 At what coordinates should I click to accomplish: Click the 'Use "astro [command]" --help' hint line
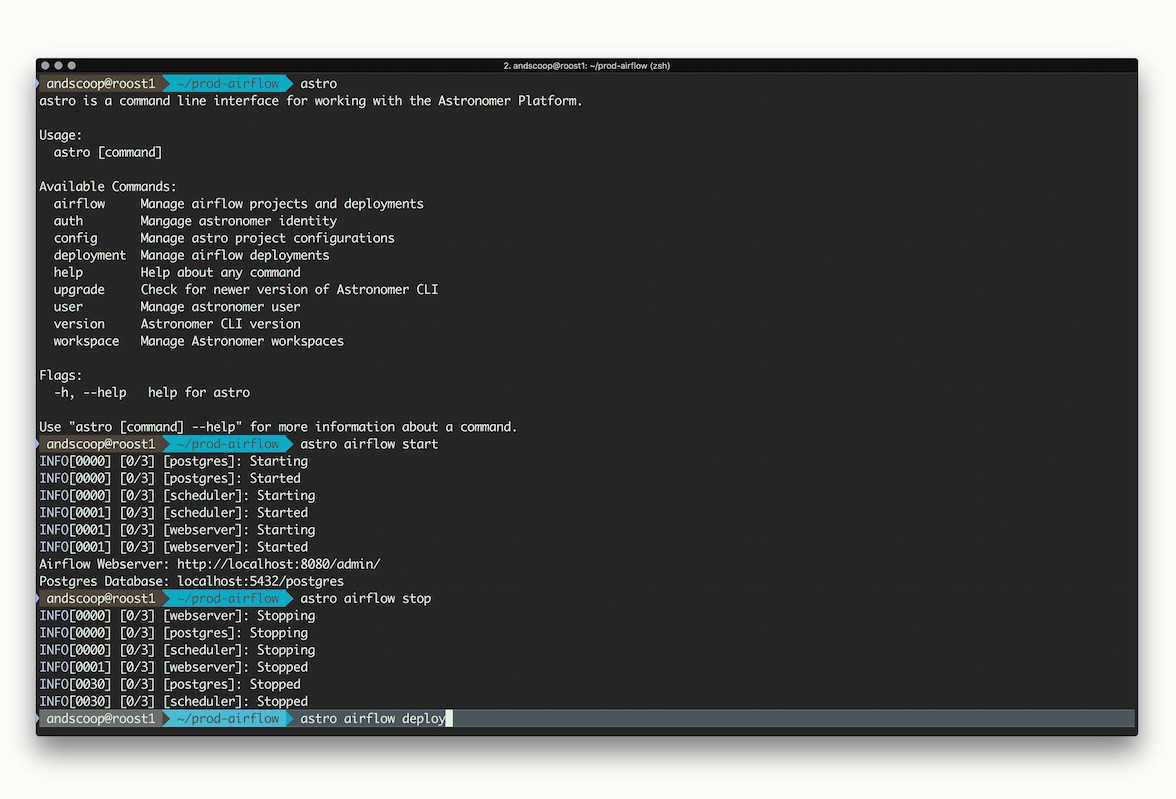tap(278, 427)
